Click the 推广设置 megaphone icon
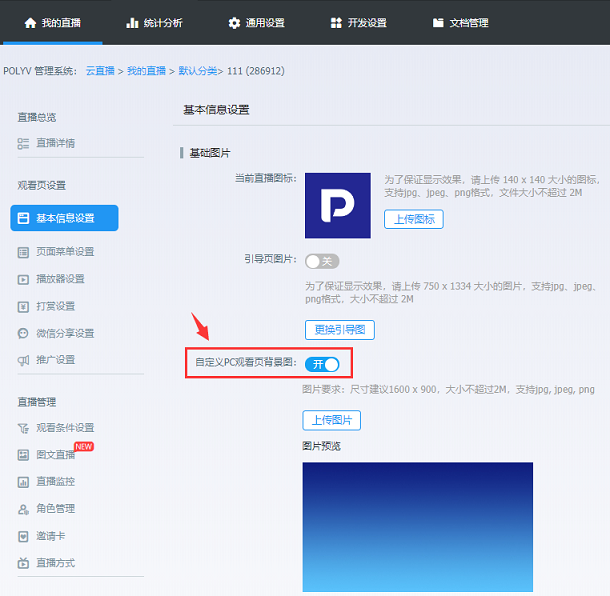 [x=23, y=360]
